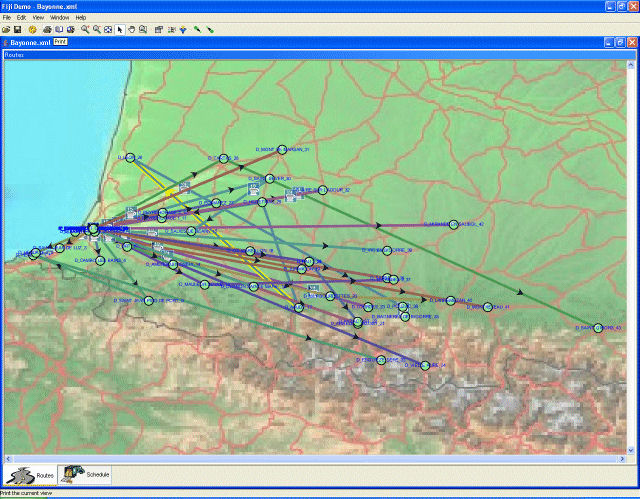Image resolution: width=640 pixels, height=499 pixels.
Task: Click the Print icon in toolbar
Action: [46, 30]
